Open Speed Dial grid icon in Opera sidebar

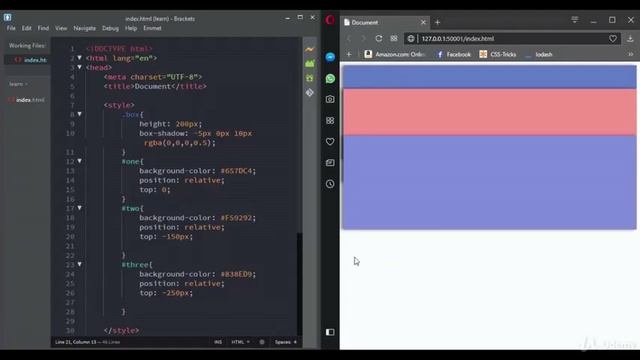pos(330,120)
